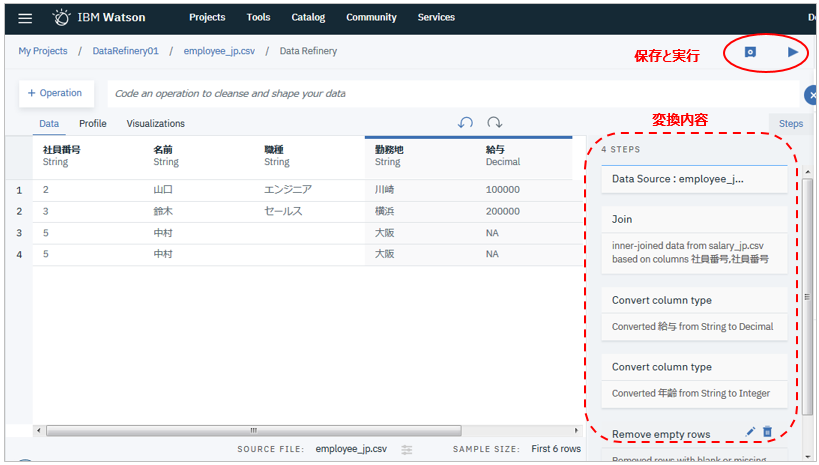Click the 川崎 cell
Screen dimensions: 819x465
point(384,190)
